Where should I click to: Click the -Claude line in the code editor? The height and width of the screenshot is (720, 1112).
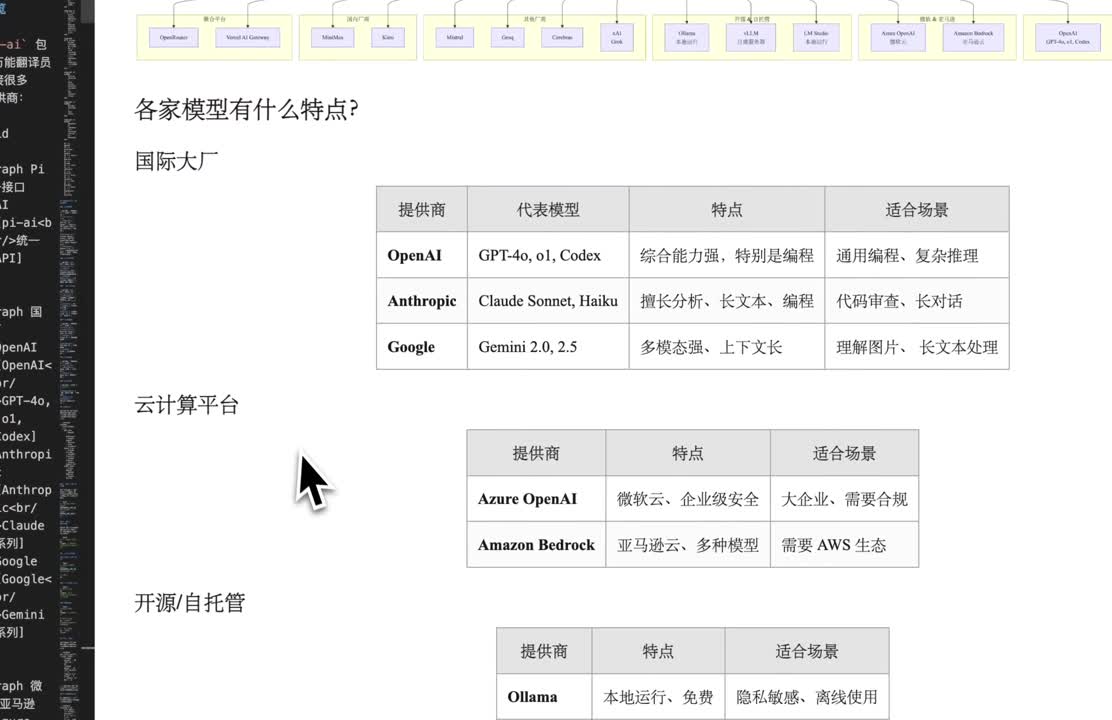[x=22, y=526]
